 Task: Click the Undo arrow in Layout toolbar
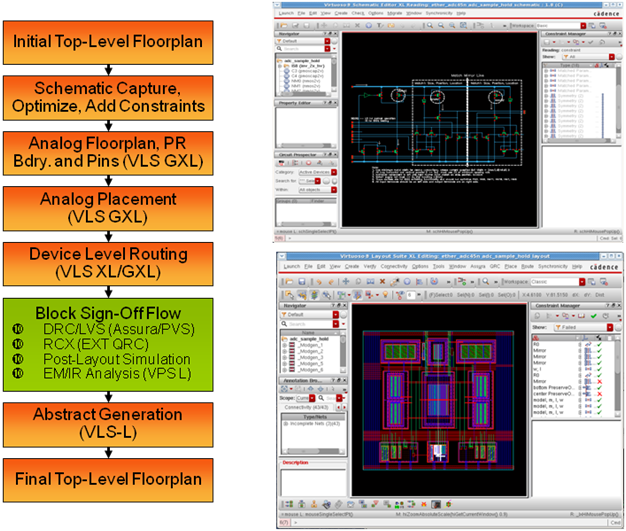tap(319, 281)
